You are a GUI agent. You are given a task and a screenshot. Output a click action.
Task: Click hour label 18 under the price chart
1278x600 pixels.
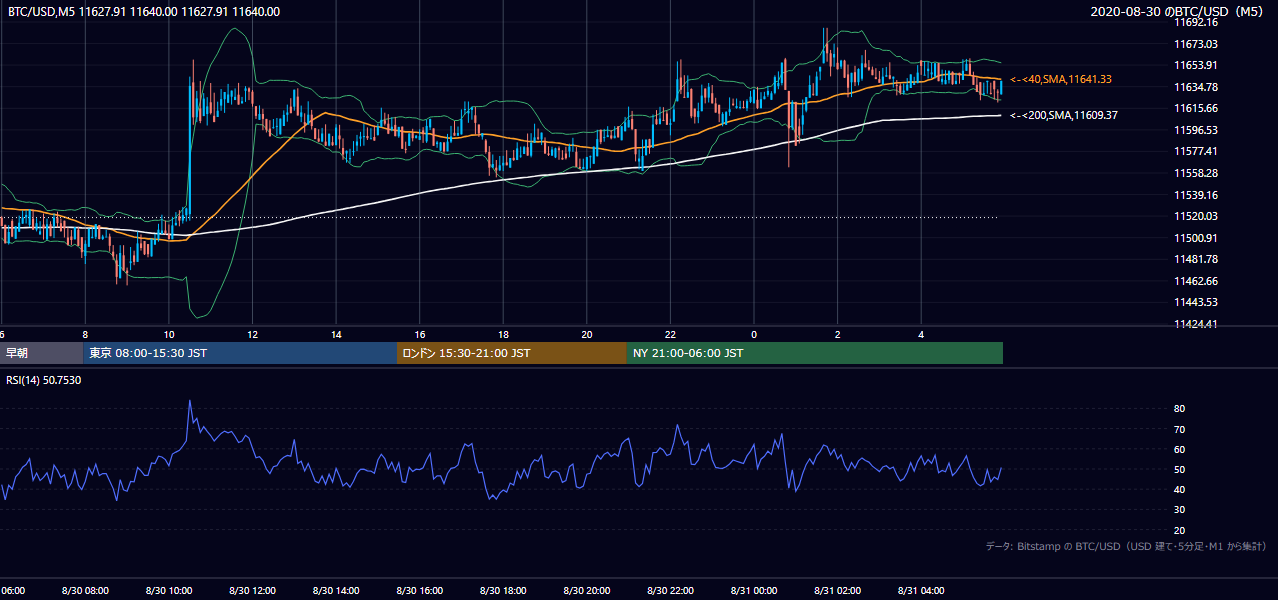pos(503,335)
